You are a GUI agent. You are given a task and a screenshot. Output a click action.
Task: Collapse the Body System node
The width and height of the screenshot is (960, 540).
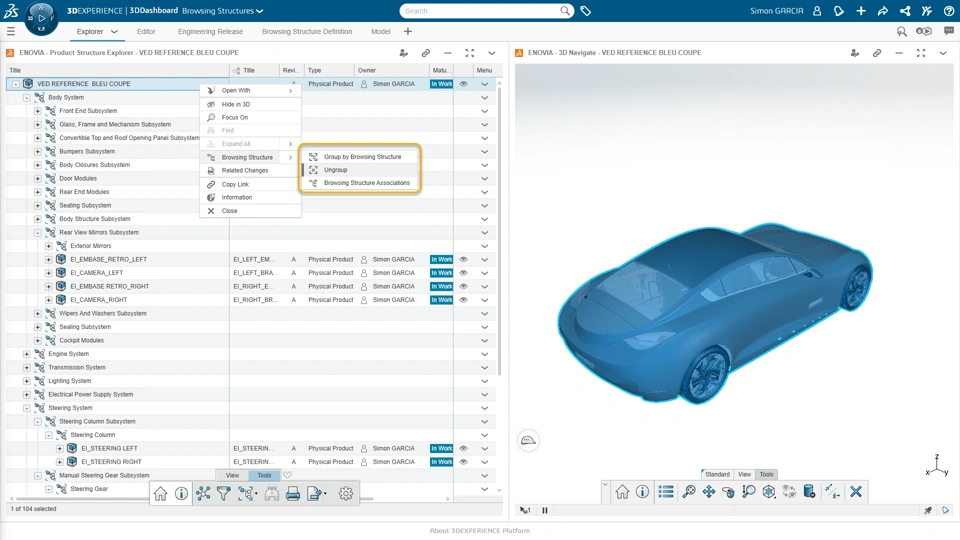pyautogui.click(x=26, y=97)
